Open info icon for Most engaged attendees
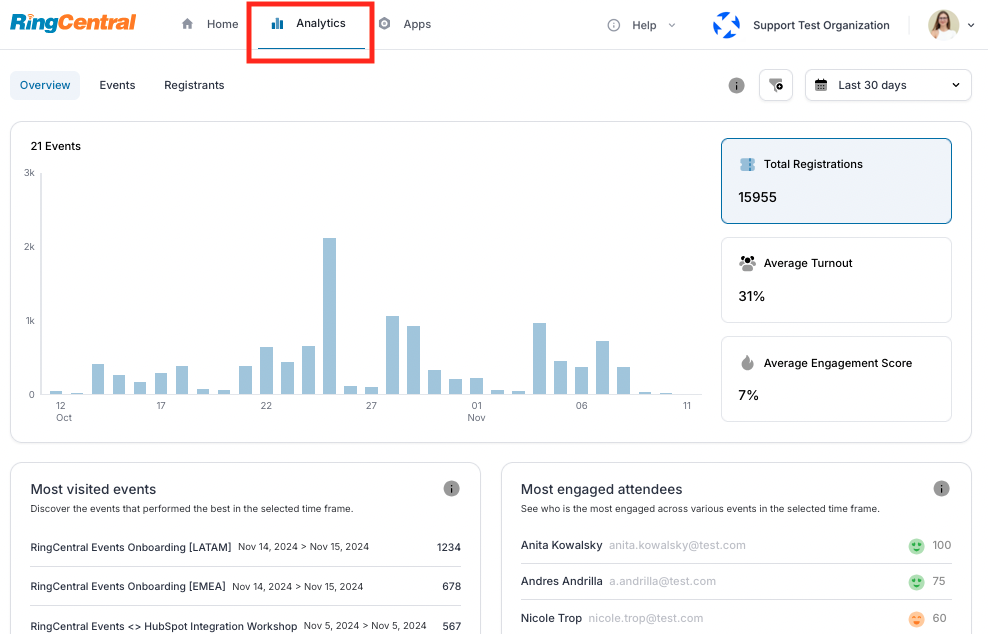This screenshot has width=988, height=634. (941, 488)
